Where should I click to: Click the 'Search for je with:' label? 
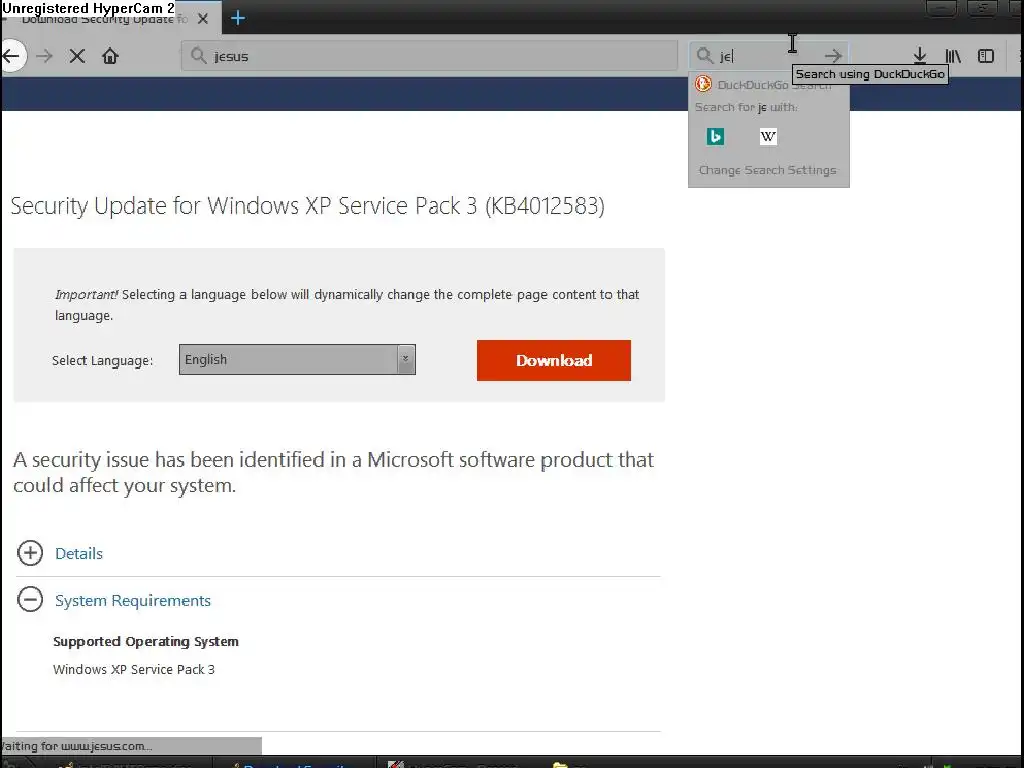[746, 107]
